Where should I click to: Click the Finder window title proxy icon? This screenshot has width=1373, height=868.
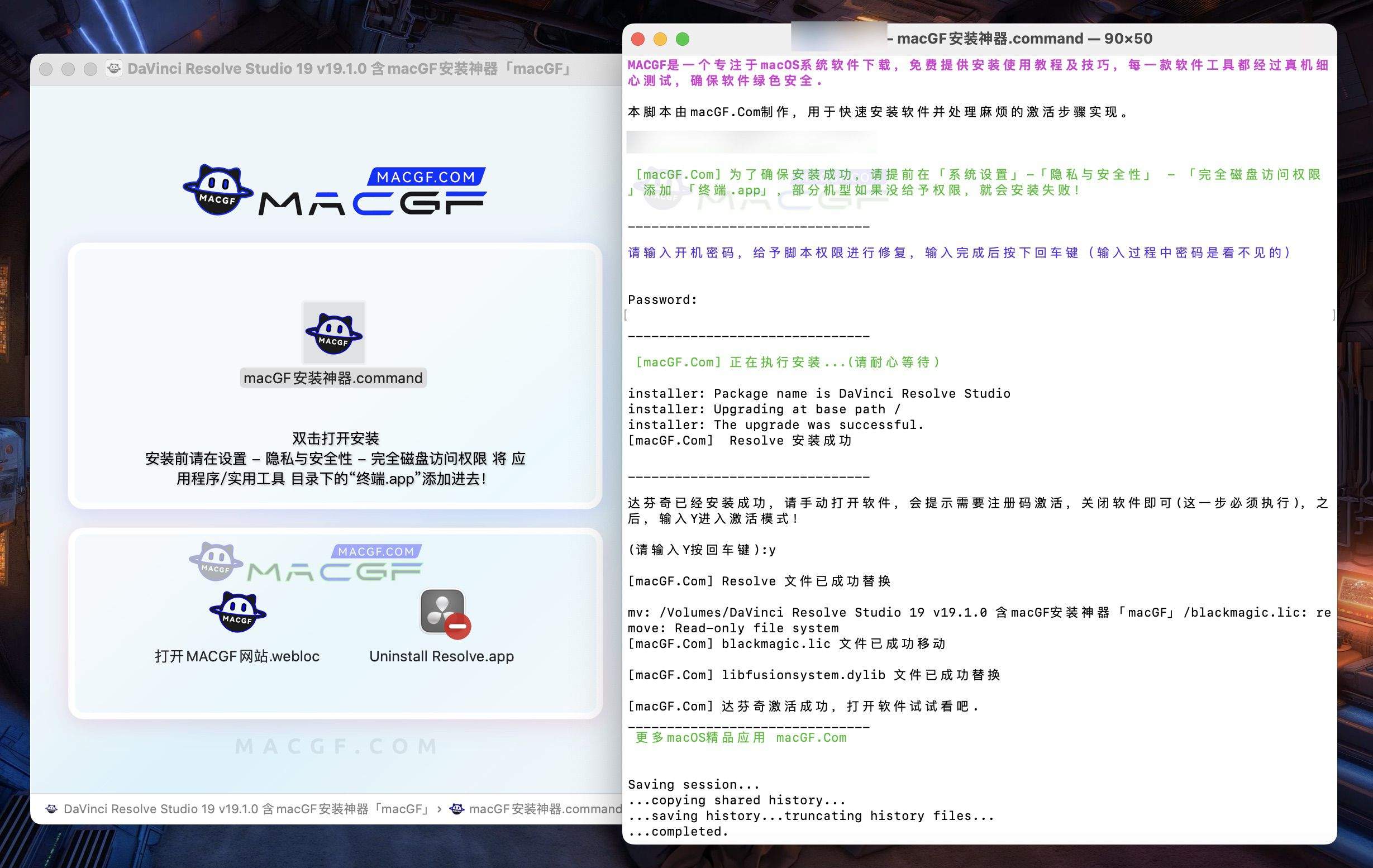coord(114,69)
